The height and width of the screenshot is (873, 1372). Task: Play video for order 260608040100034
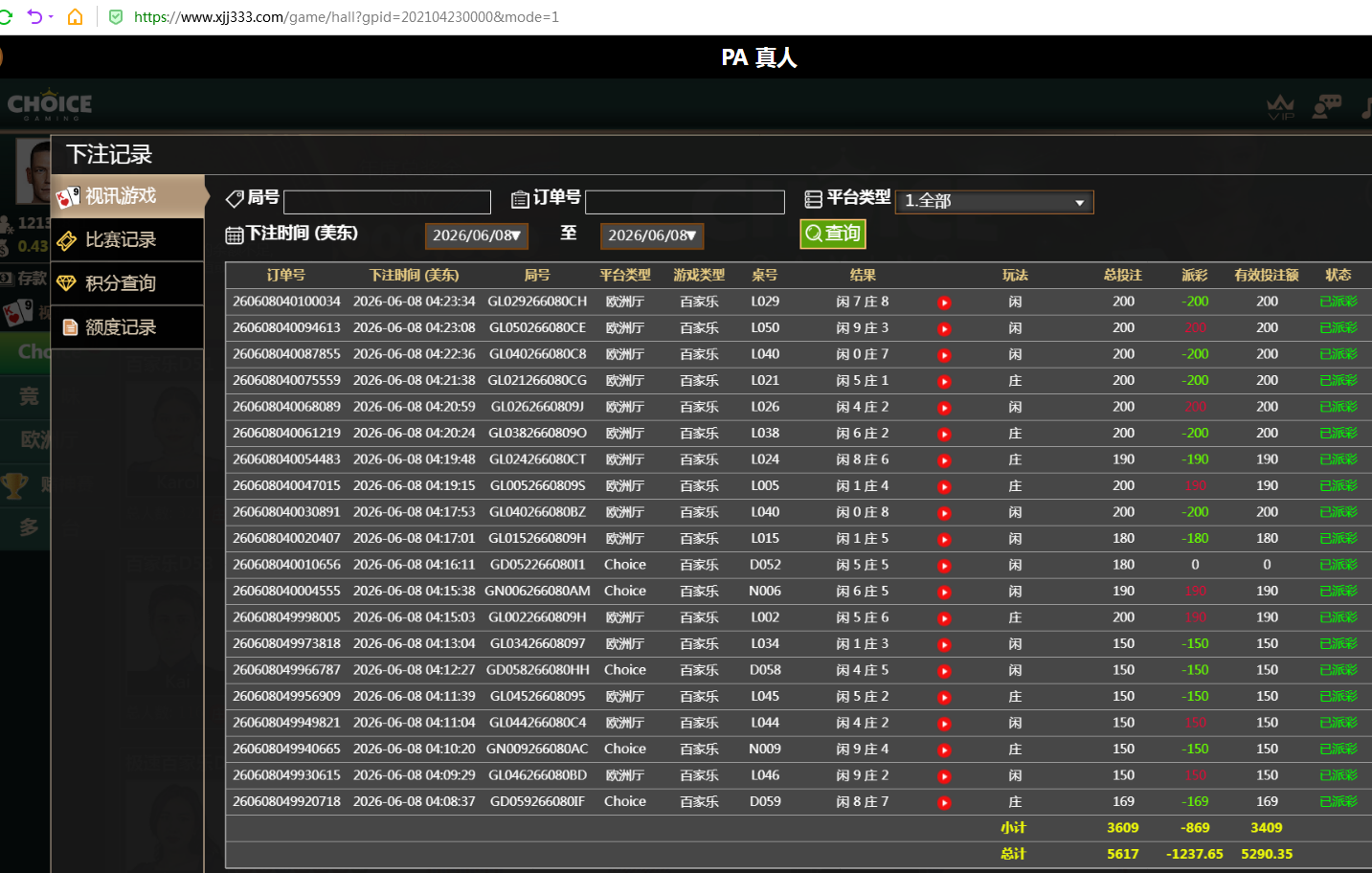coord(944,302)
